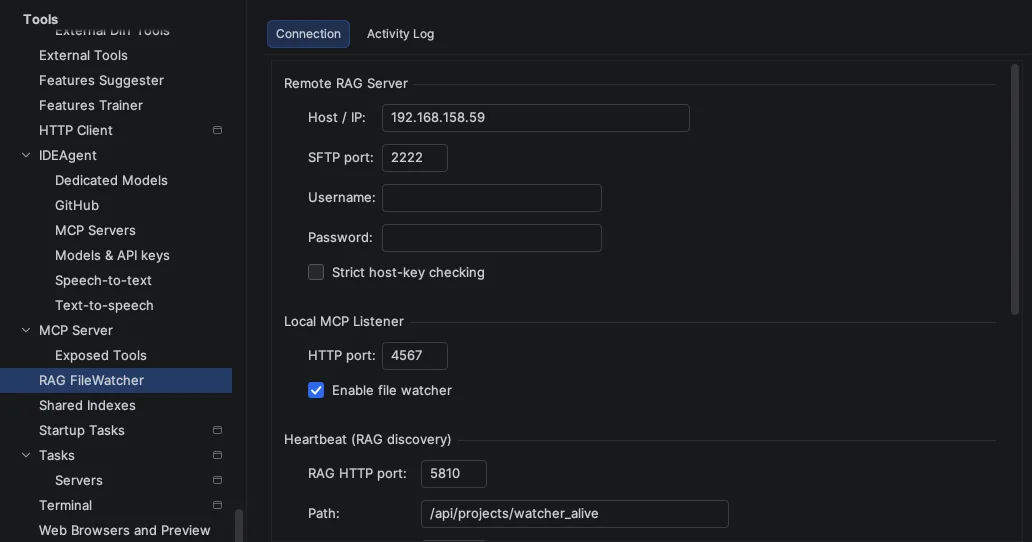Viewport: 1032px width, 542px height.
Task: Click the HTTP Client project-level settings icon
Action: 217,130
